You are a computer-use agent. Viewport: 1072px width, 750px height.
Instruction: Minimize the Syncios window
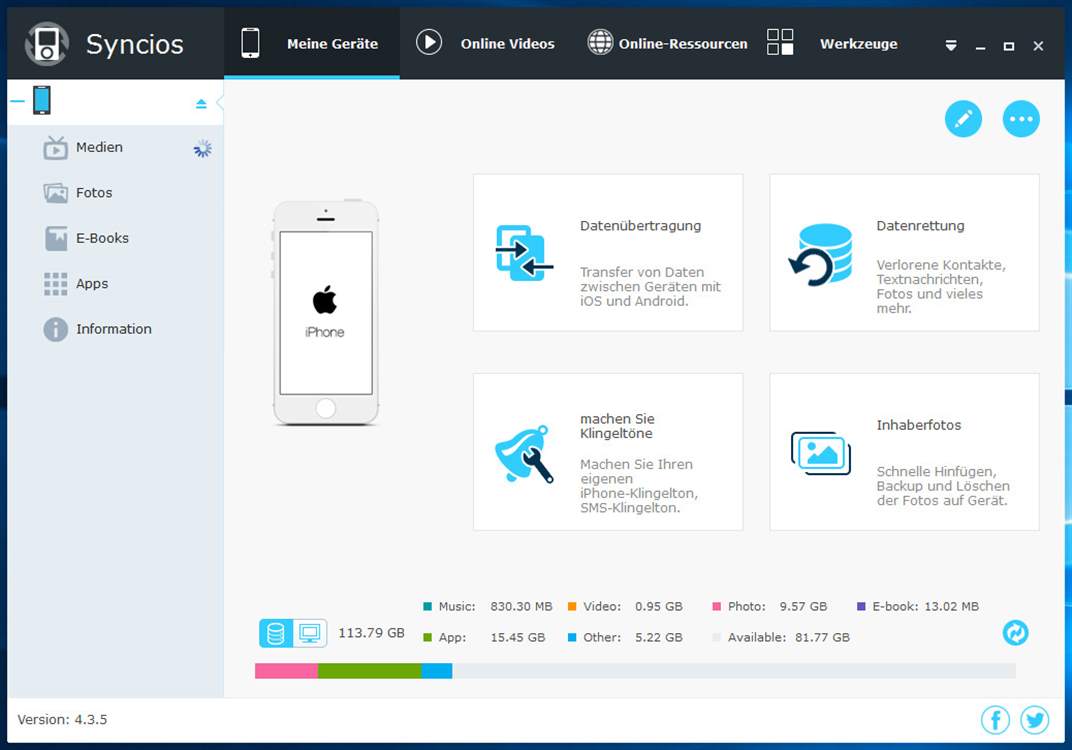(980, 46)
